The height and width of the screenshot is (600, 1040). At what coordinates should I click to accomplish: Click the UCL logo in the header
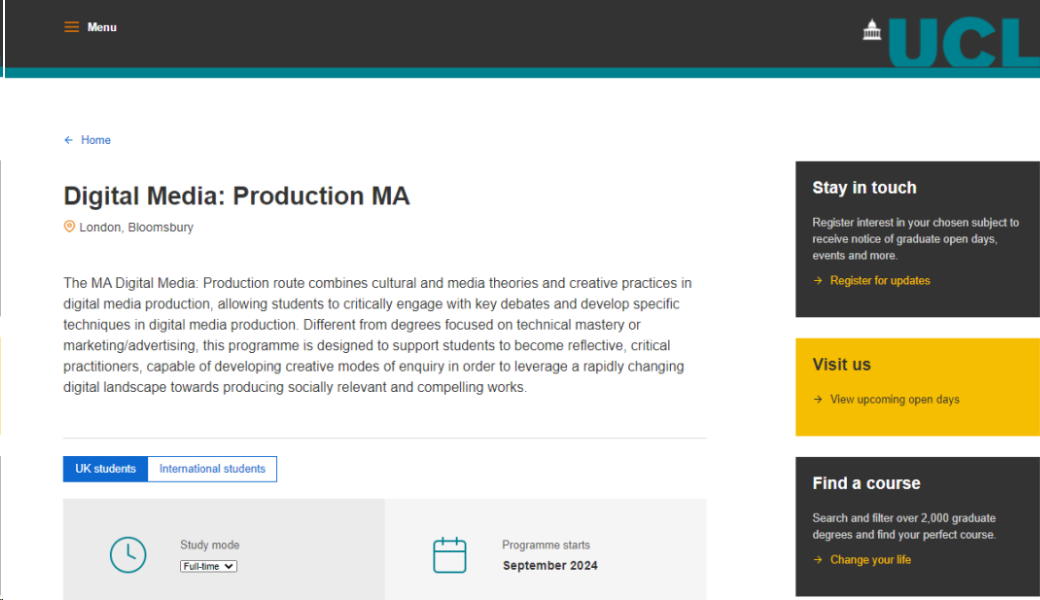(950, 41)
